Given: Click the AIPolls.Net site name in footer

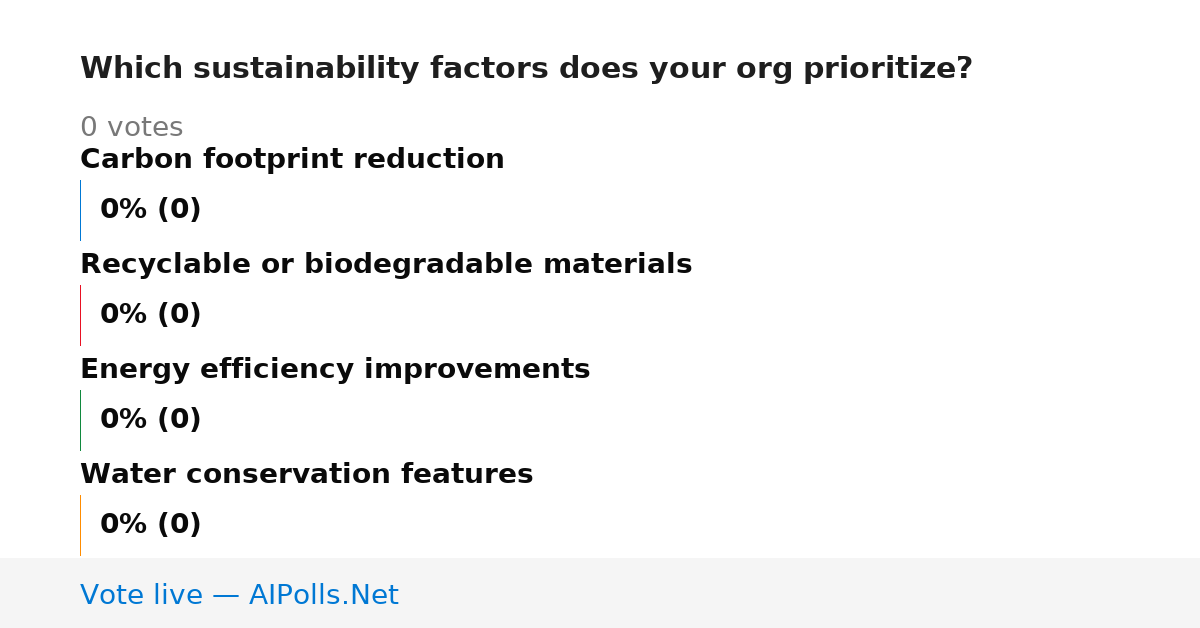Looking at the screenshot, I should [323, 595].
